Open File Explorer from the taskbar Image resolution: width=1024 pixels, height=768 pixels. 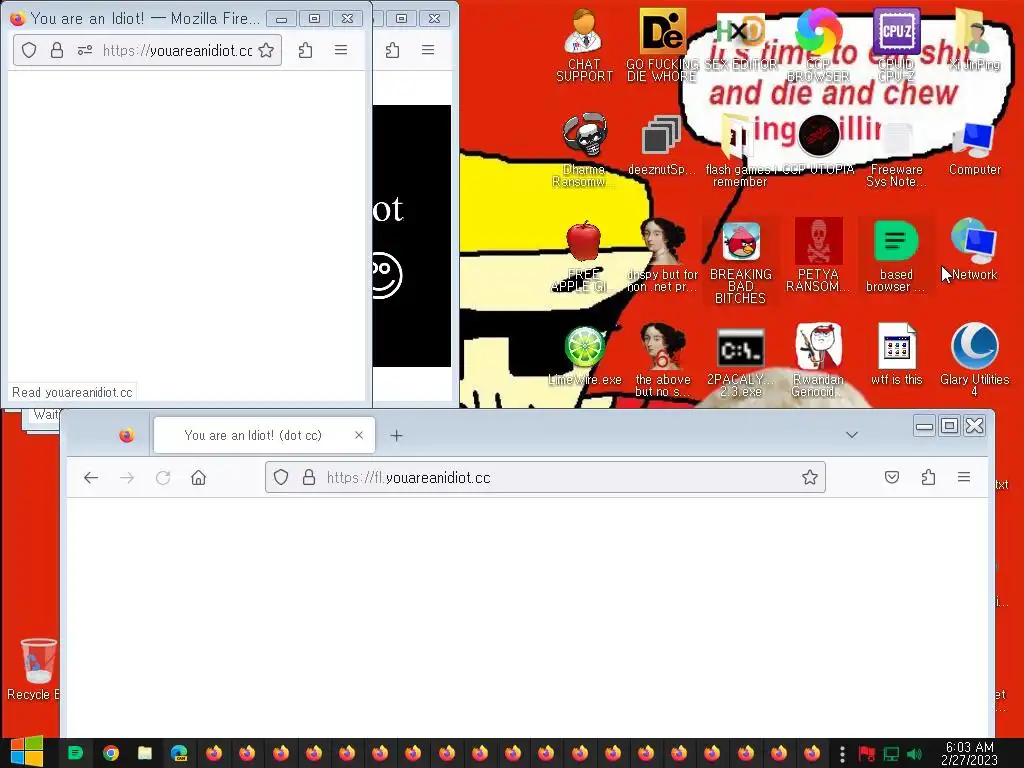[145, 753]
